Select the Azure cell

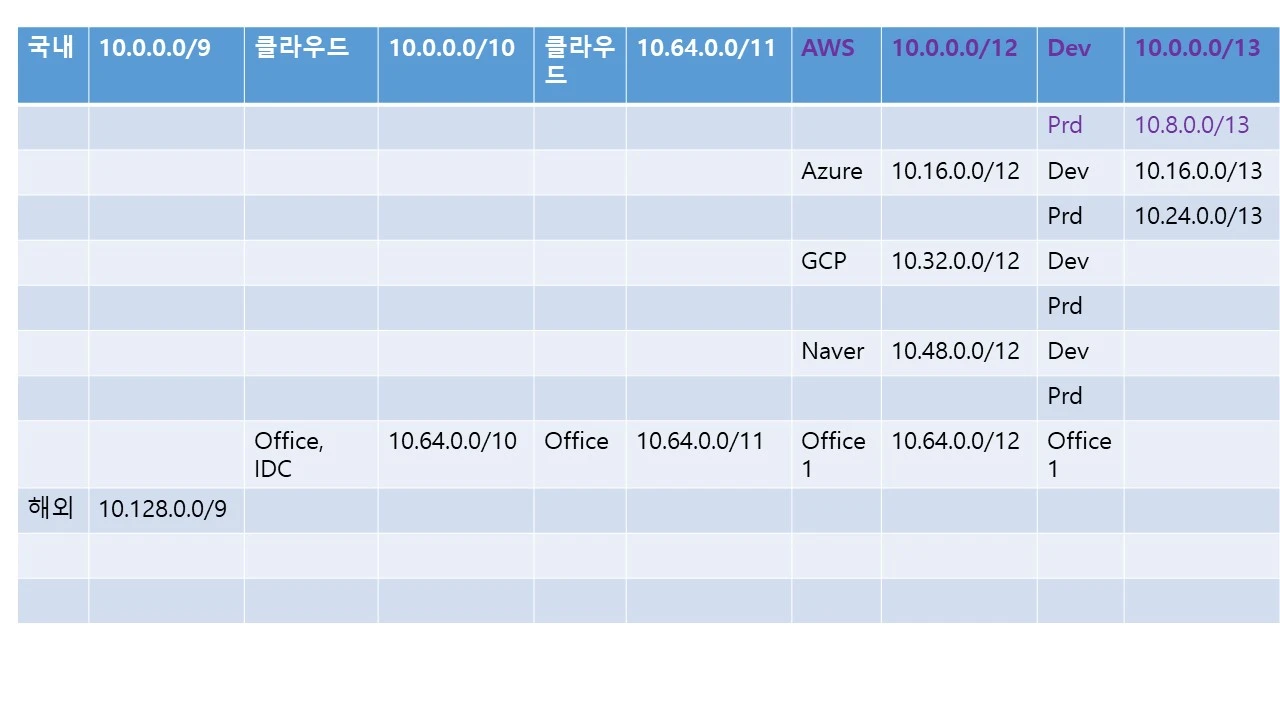point(836,171)
